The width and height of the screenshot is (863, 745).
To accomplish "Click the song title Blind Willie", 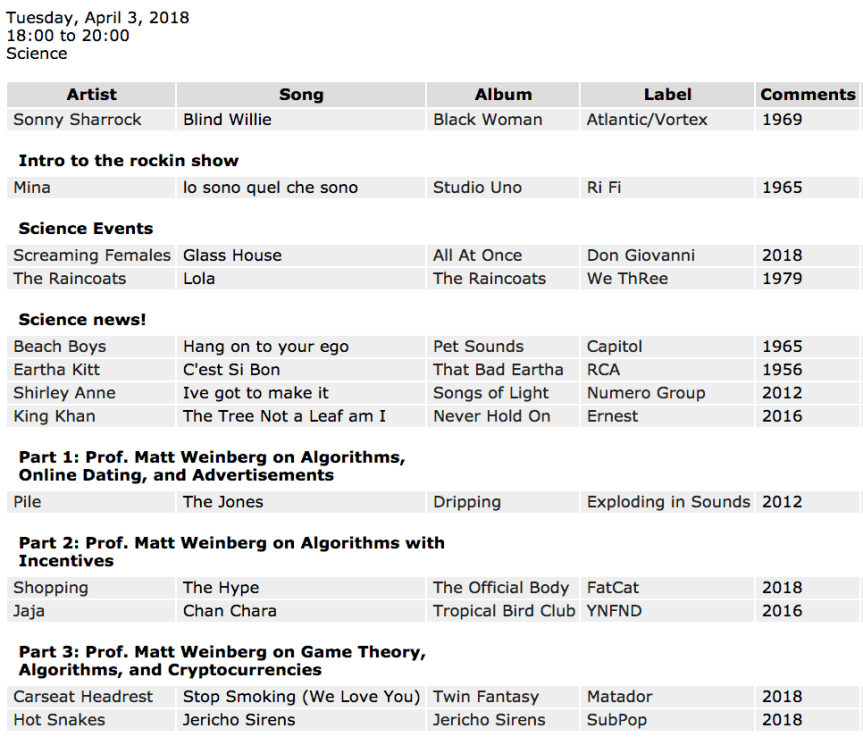I will coord(227,119).
